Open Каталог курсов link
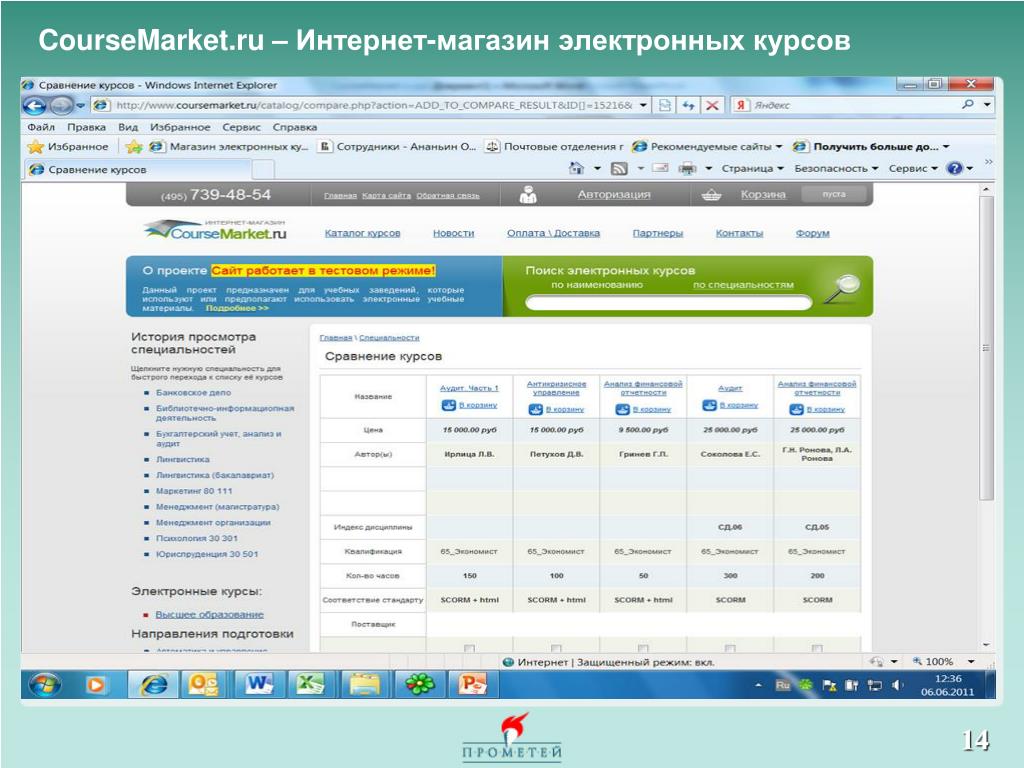 click(x=362, y=233)
